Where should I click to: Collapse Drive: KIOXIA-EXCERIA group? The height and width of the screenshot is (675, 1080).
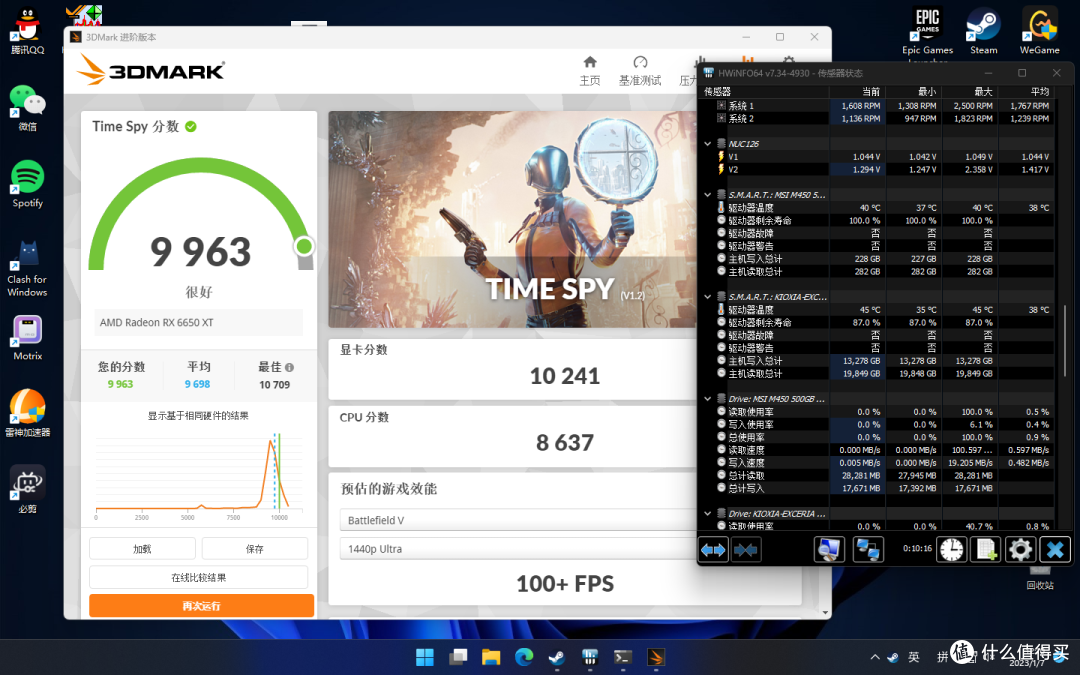[707, 514]
